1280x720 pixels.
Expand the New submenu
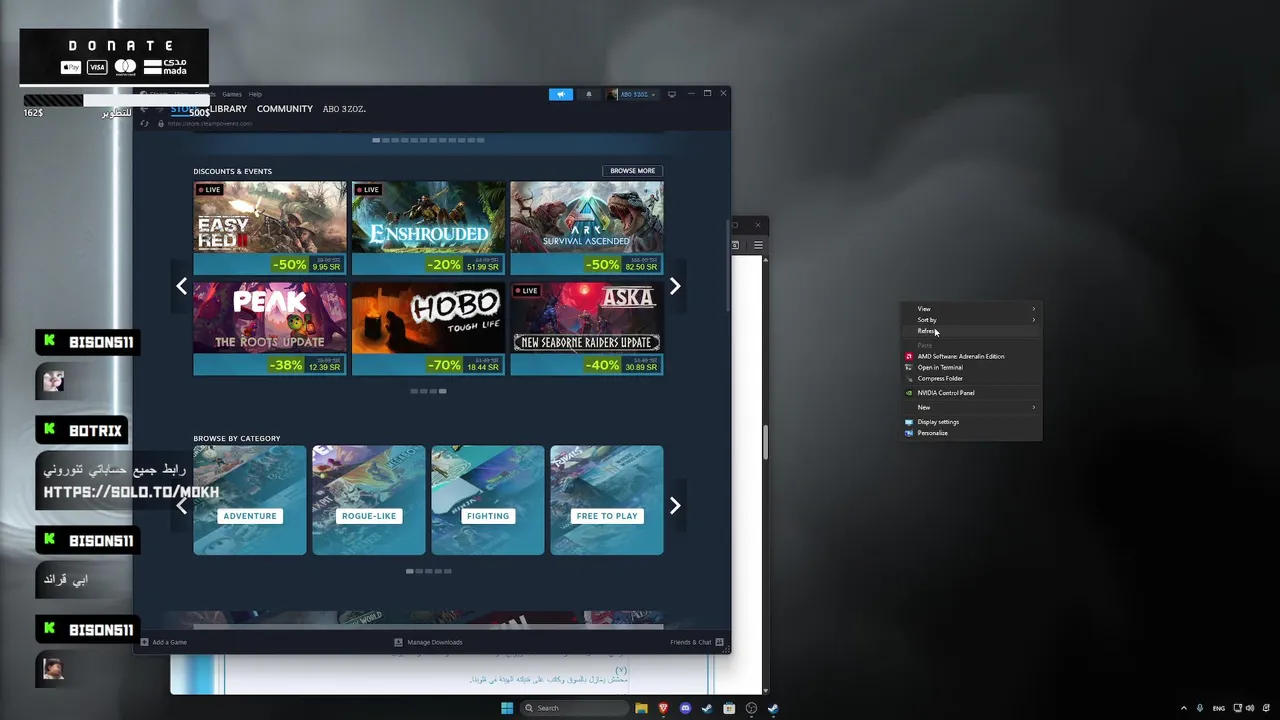click(972, 407)
